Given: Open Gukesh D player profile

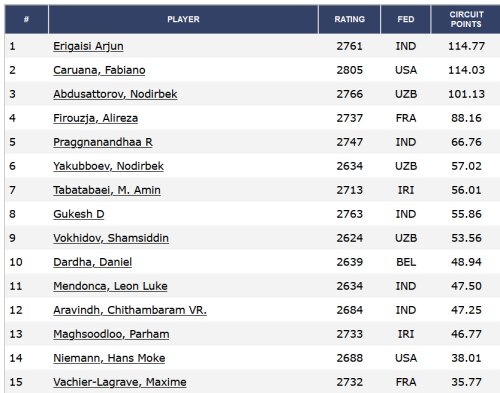Looking at the screenshot, I should pyautogui.click(x=79, y=214).
